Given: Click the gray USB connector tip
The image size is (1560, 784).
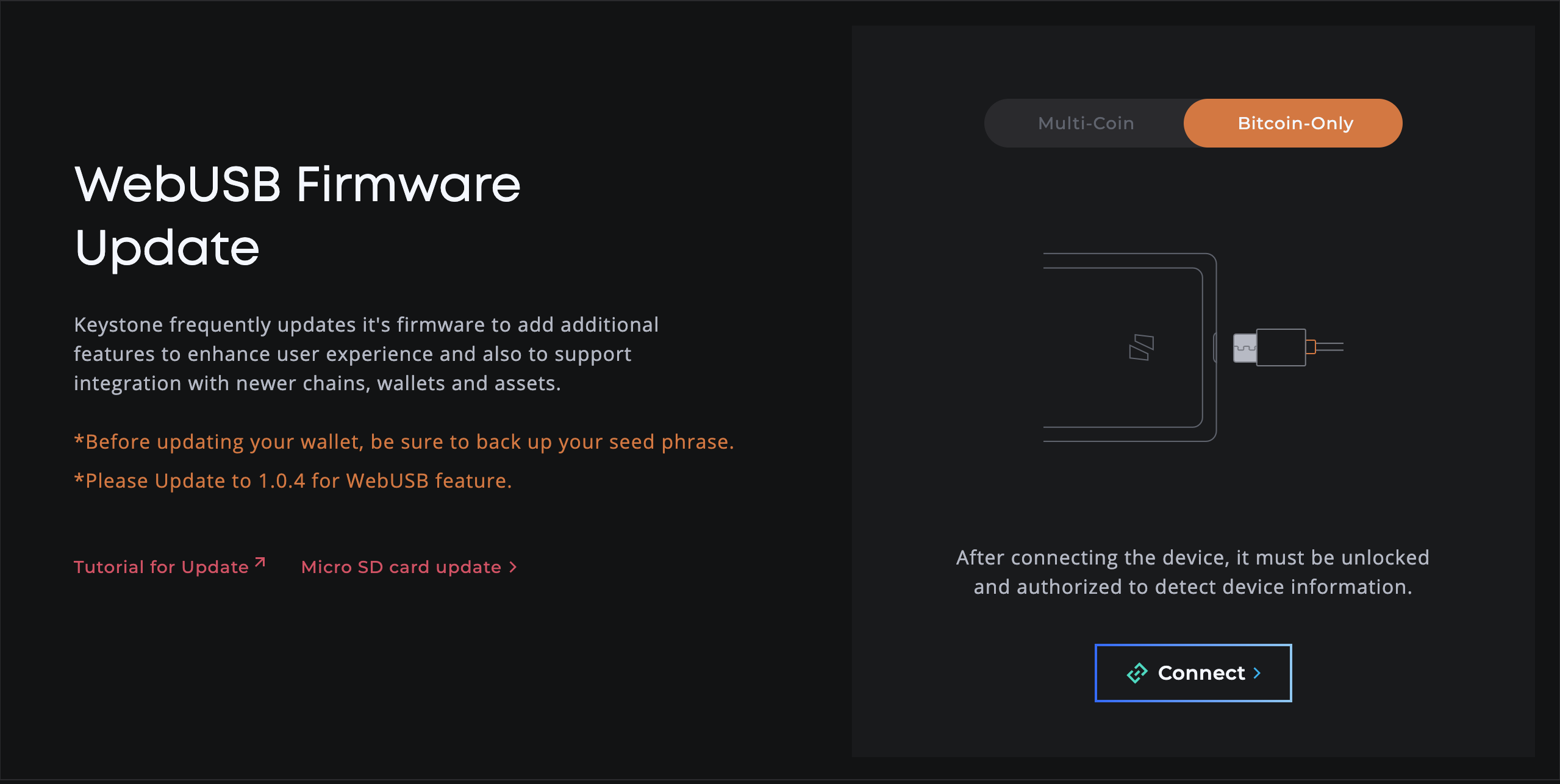Looking at the screenshot, I should [x=1245, y=347].
